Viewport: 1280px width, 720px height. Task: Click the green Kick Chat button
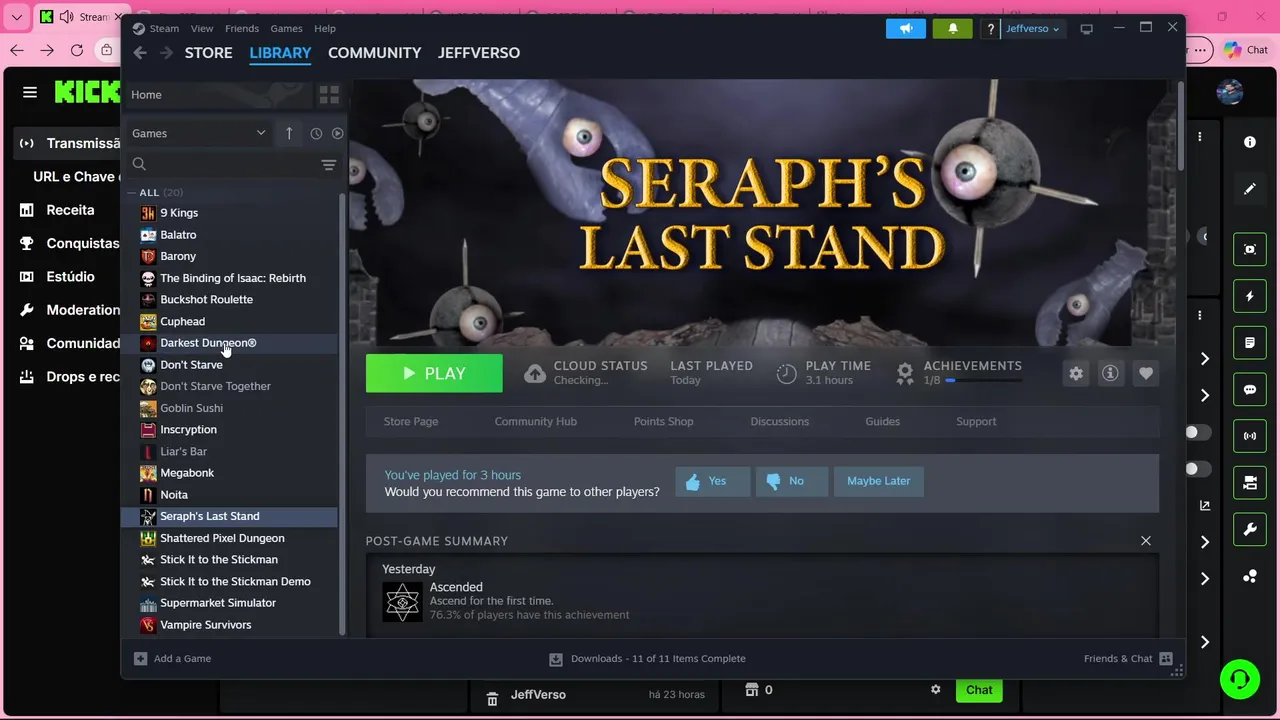pyautogui.click(x=979, y=690)
